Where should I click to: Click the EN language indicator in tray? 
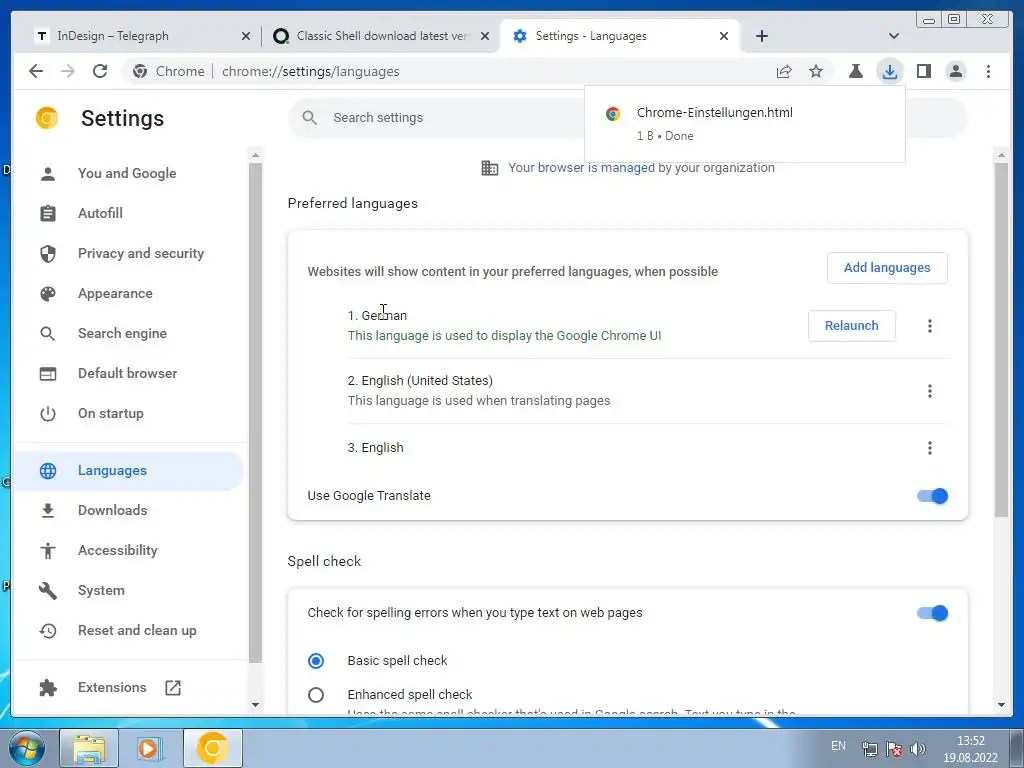coord(839,746)
